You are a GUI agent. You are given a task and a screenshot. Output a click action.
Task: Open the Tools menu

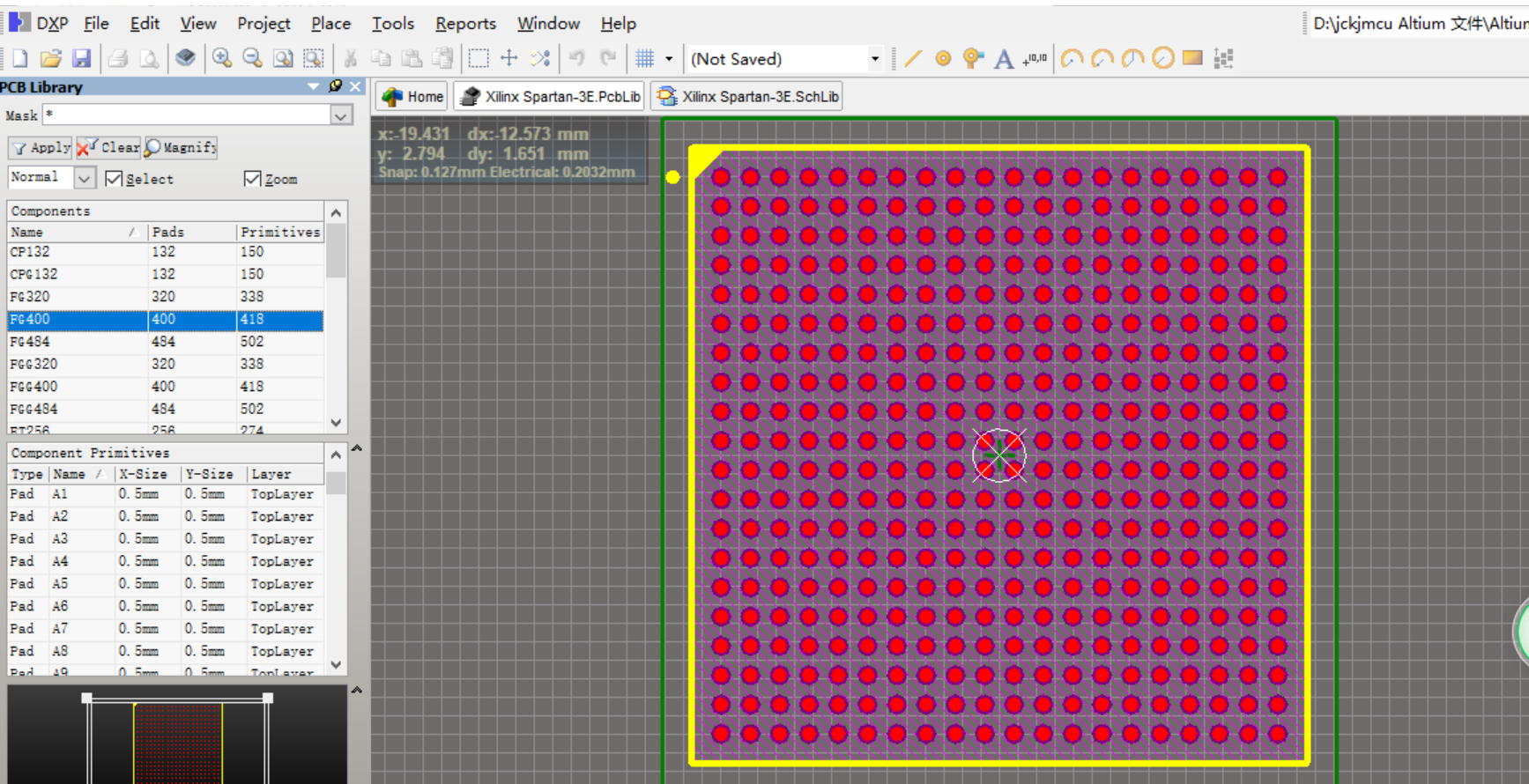[x=393, y=24]
